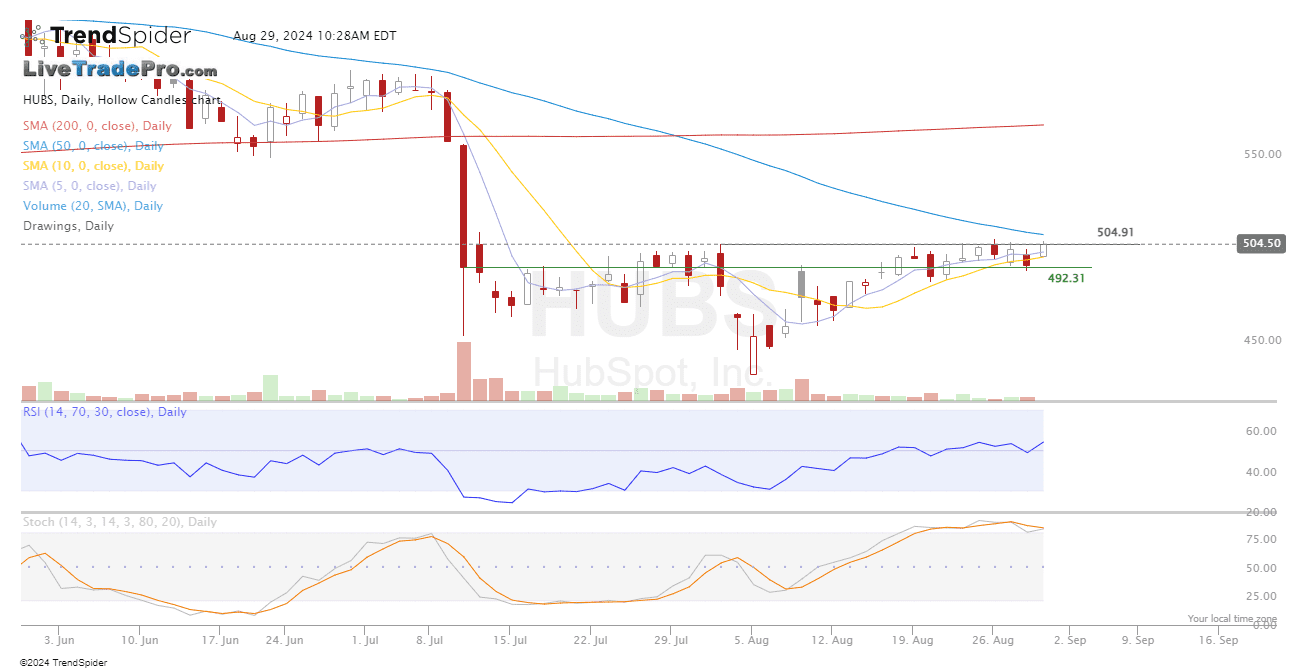Click the Aug 29, 2024 10:28AM EDT timestamp

click(x=314, y=36)
